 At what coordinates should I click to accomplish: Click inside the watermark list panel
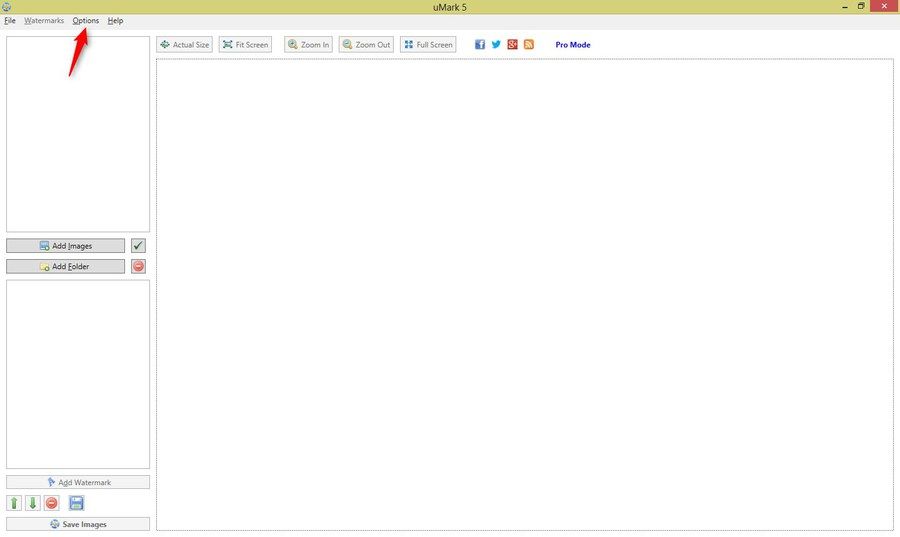click(x=78, y=374)
